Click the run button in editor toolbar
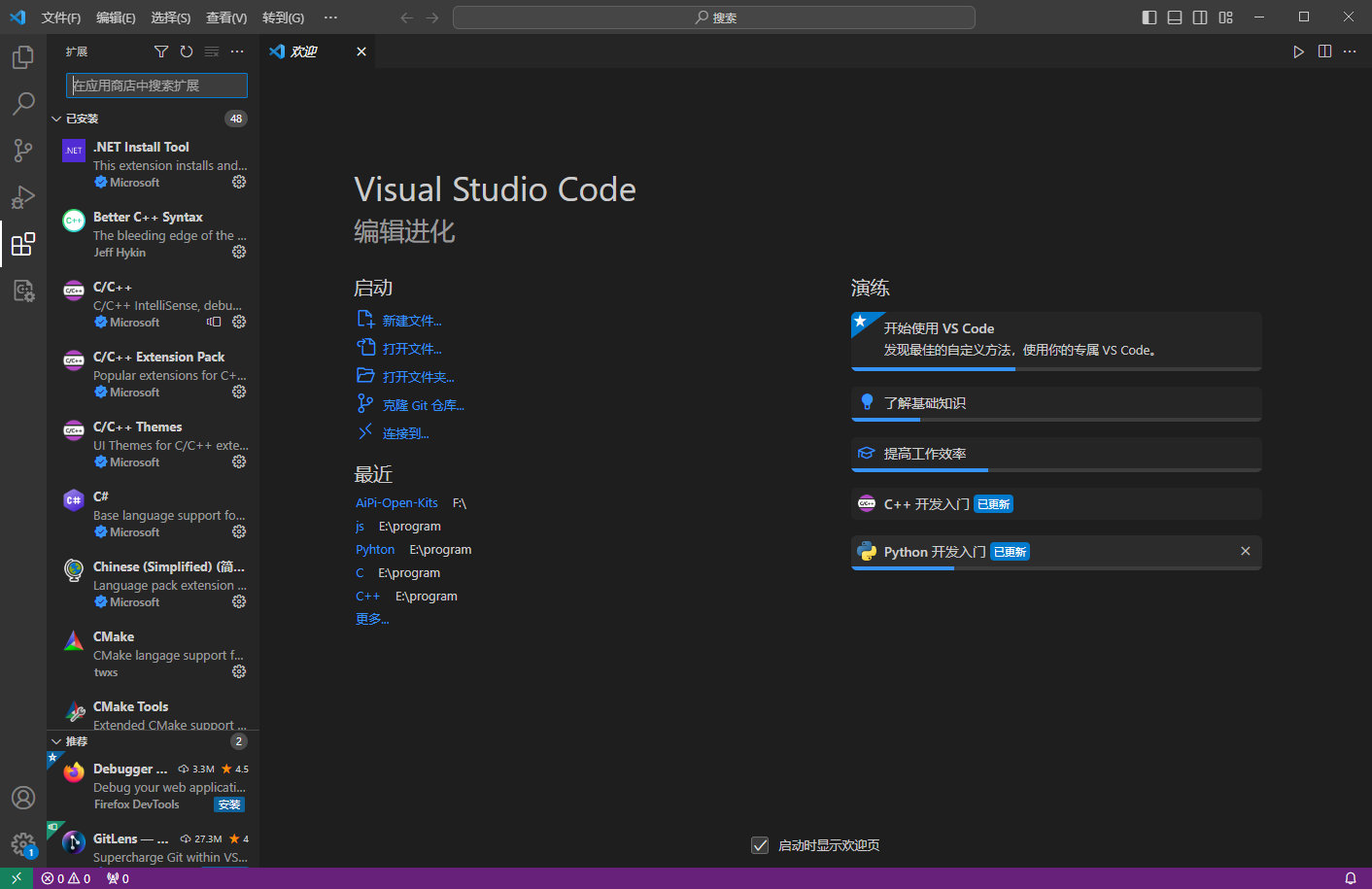 pyautogui.click(x=1299, y=51)
